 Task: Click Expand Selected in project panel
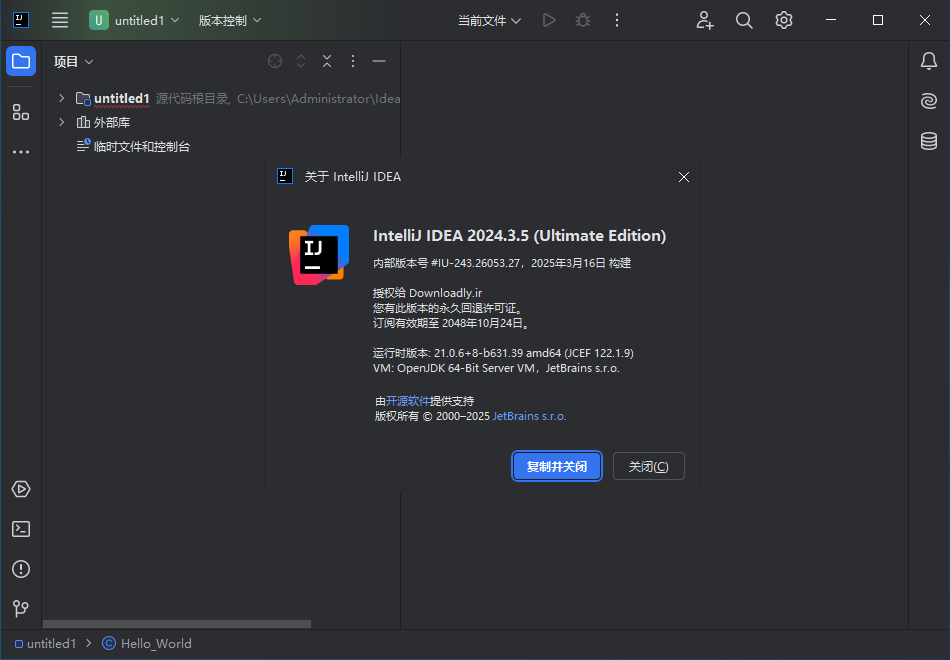coord(301,61)
